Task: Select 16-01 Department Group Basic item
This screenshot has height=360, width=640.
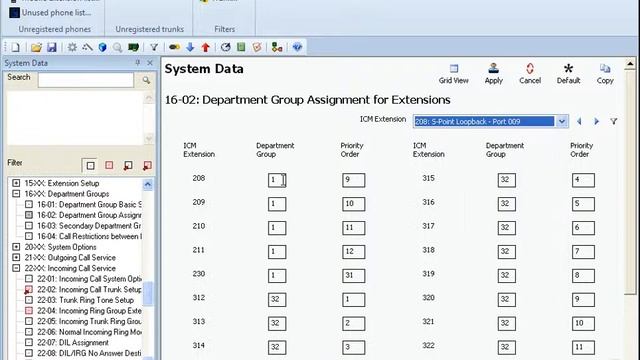Action: 89,204
